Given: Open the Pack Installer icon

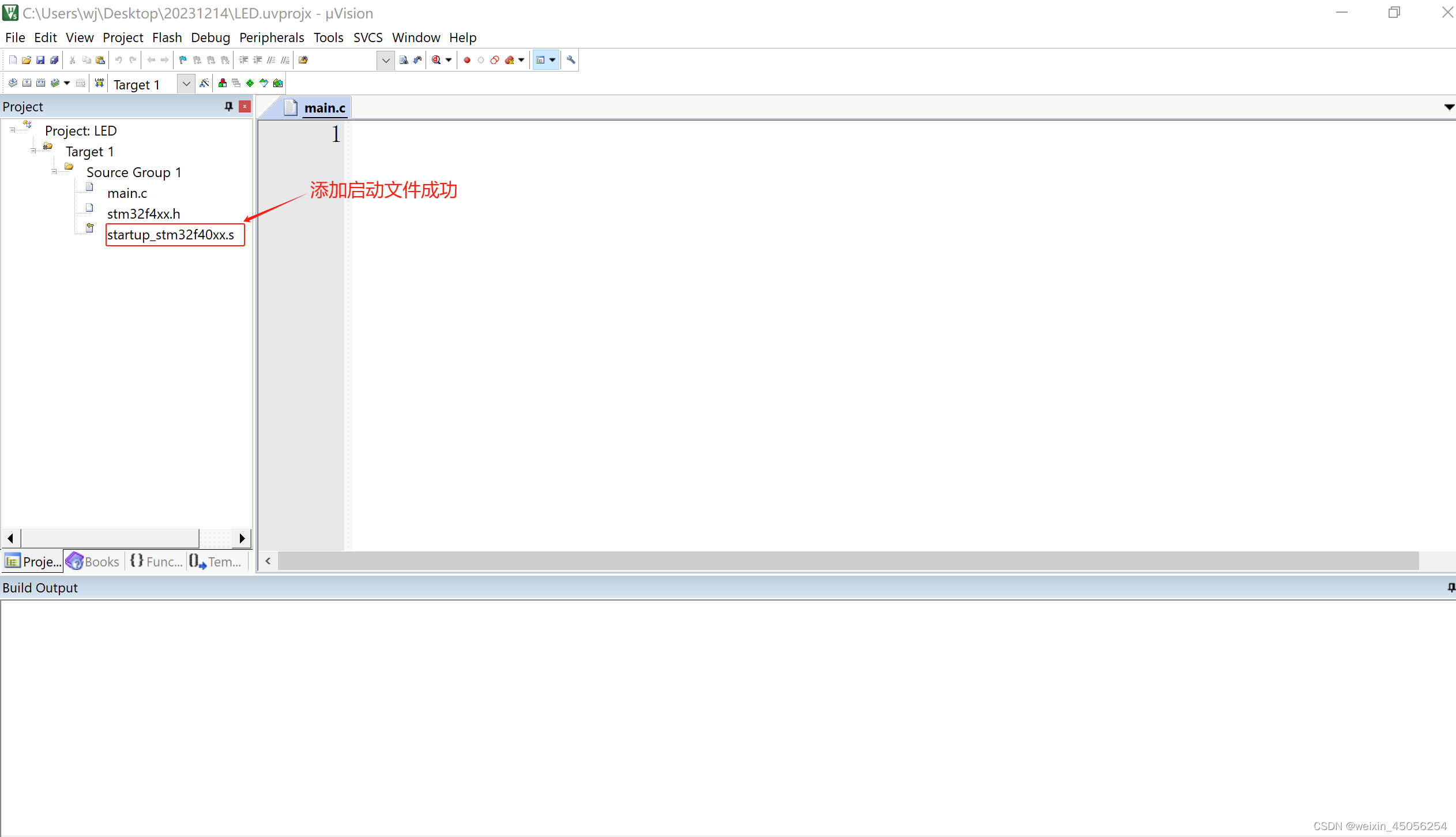Looking at the screenshot, I should (x=278, y=83).
